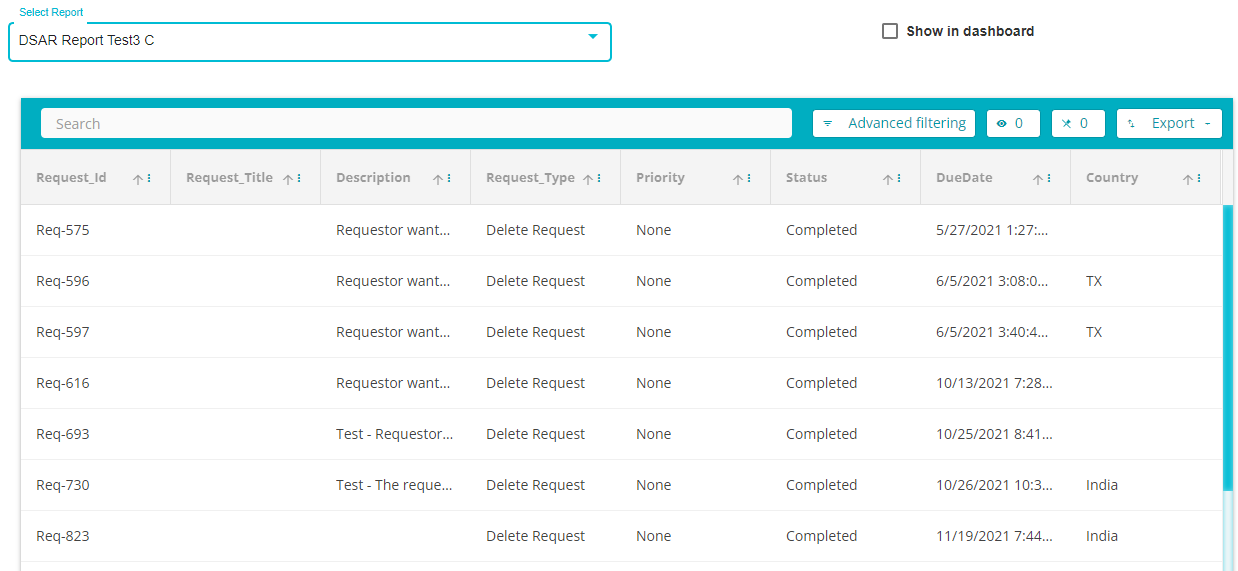Sort by Description column arrow

(x=438, y=179)
